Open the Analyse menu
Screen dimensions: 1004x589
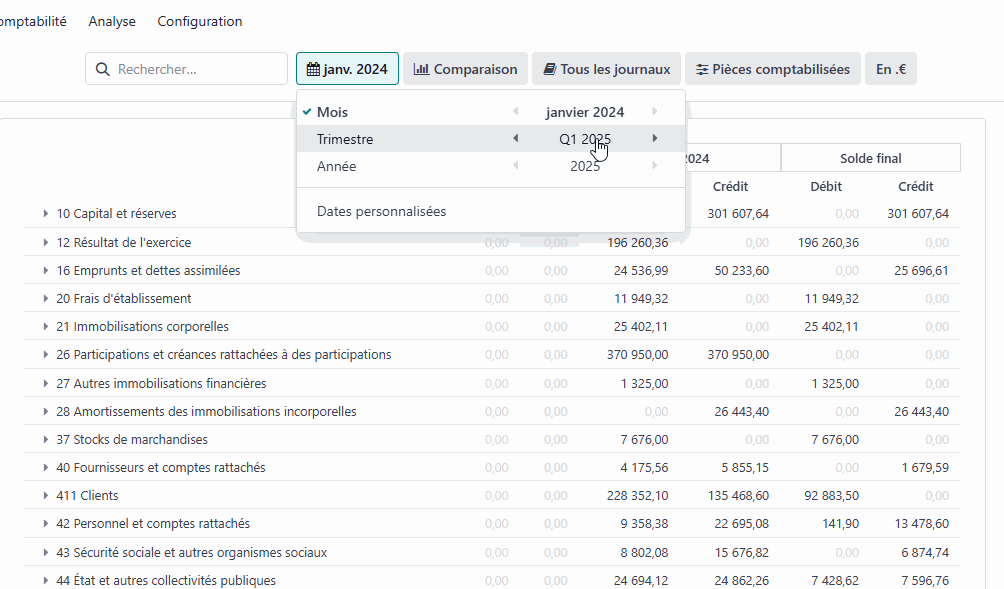click(x=111, y=21)
